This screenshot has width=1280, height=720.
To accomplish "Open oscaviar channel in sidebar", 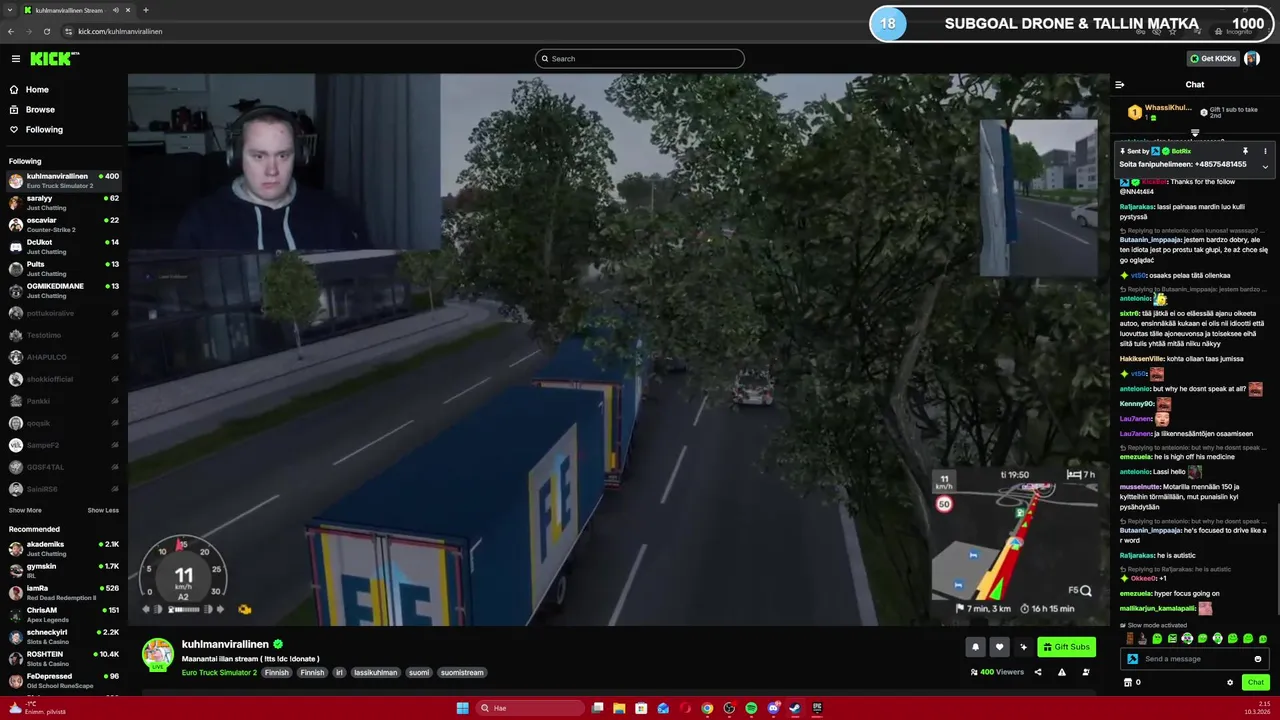I will (x=64, y=224).
